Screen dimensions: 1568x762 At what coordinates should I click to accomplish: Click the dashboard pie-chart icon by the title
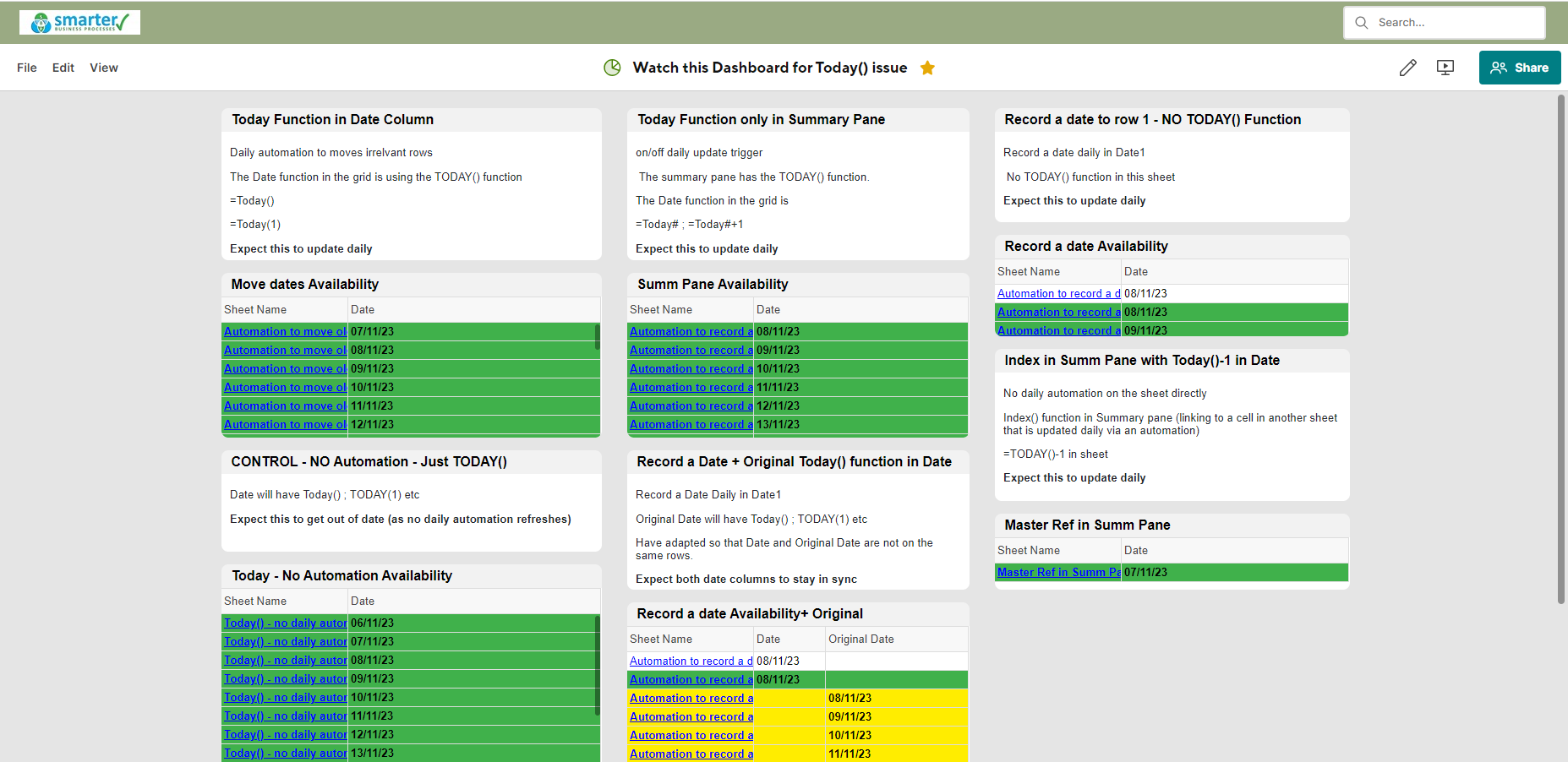click(612, 68)
